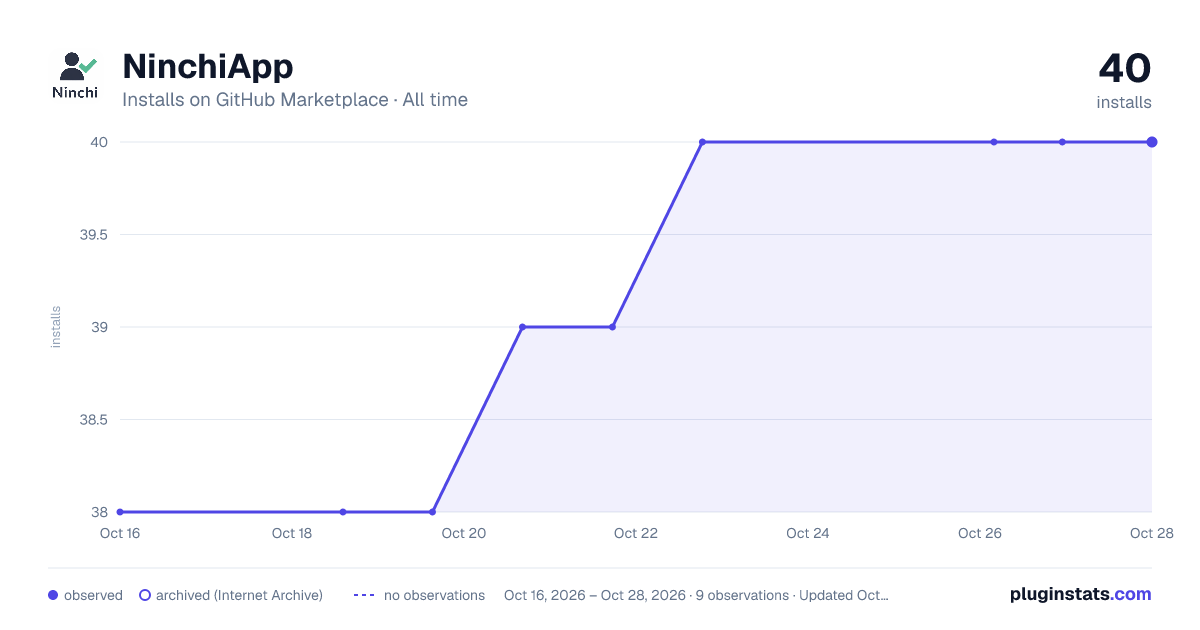Screen dimensions: 1200x630
Task: Click the x-axis label 'Oct 22'
Action: (x=636, y=533)
